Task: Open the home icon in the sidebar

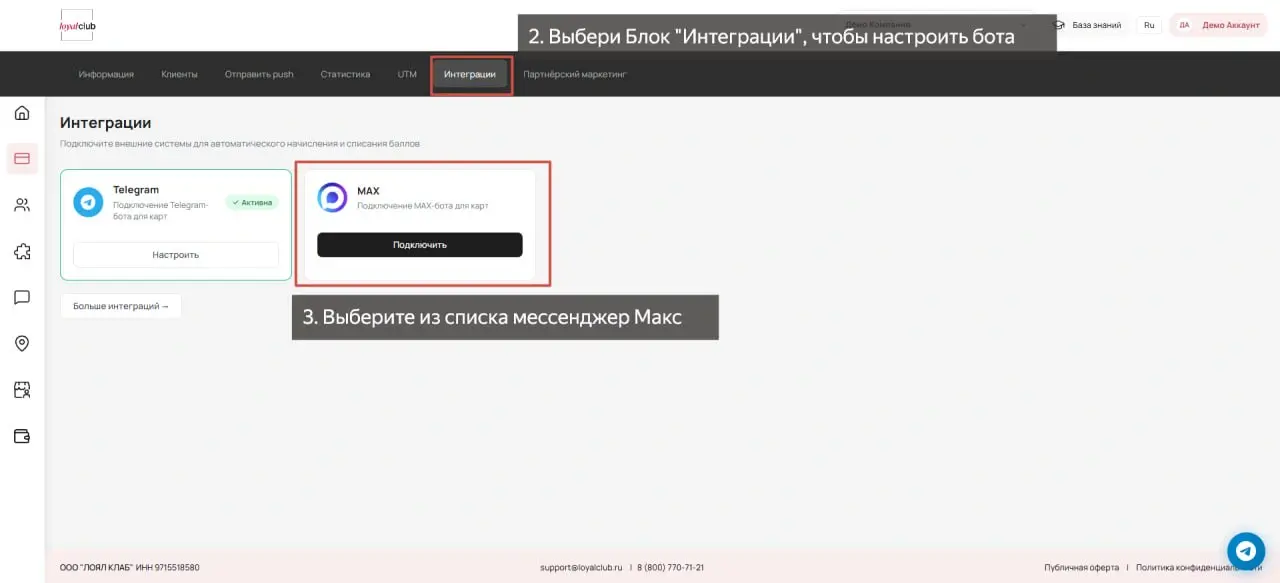Action: tap(22, 112)
